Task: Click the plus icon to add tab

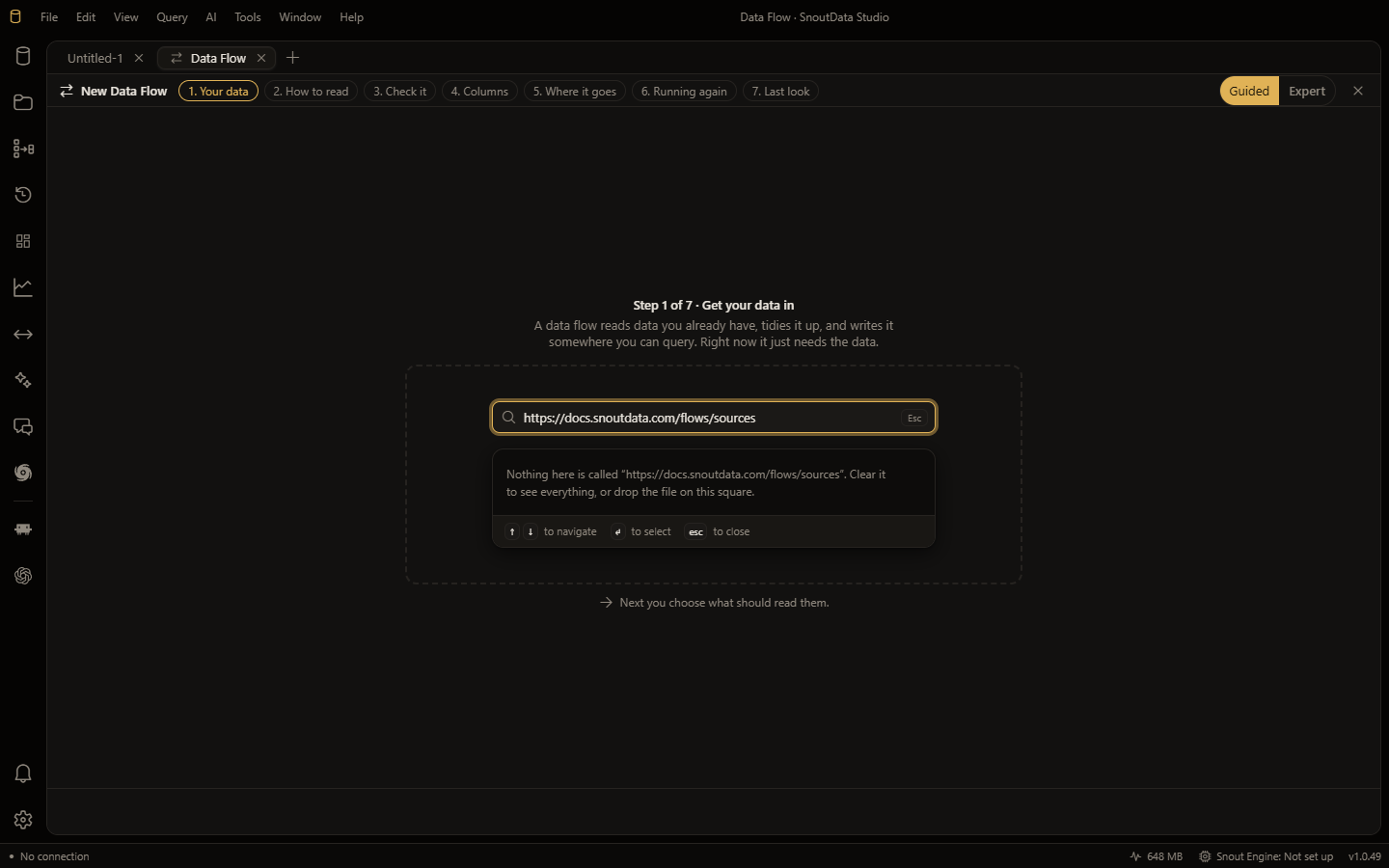Action: (293, 58)
